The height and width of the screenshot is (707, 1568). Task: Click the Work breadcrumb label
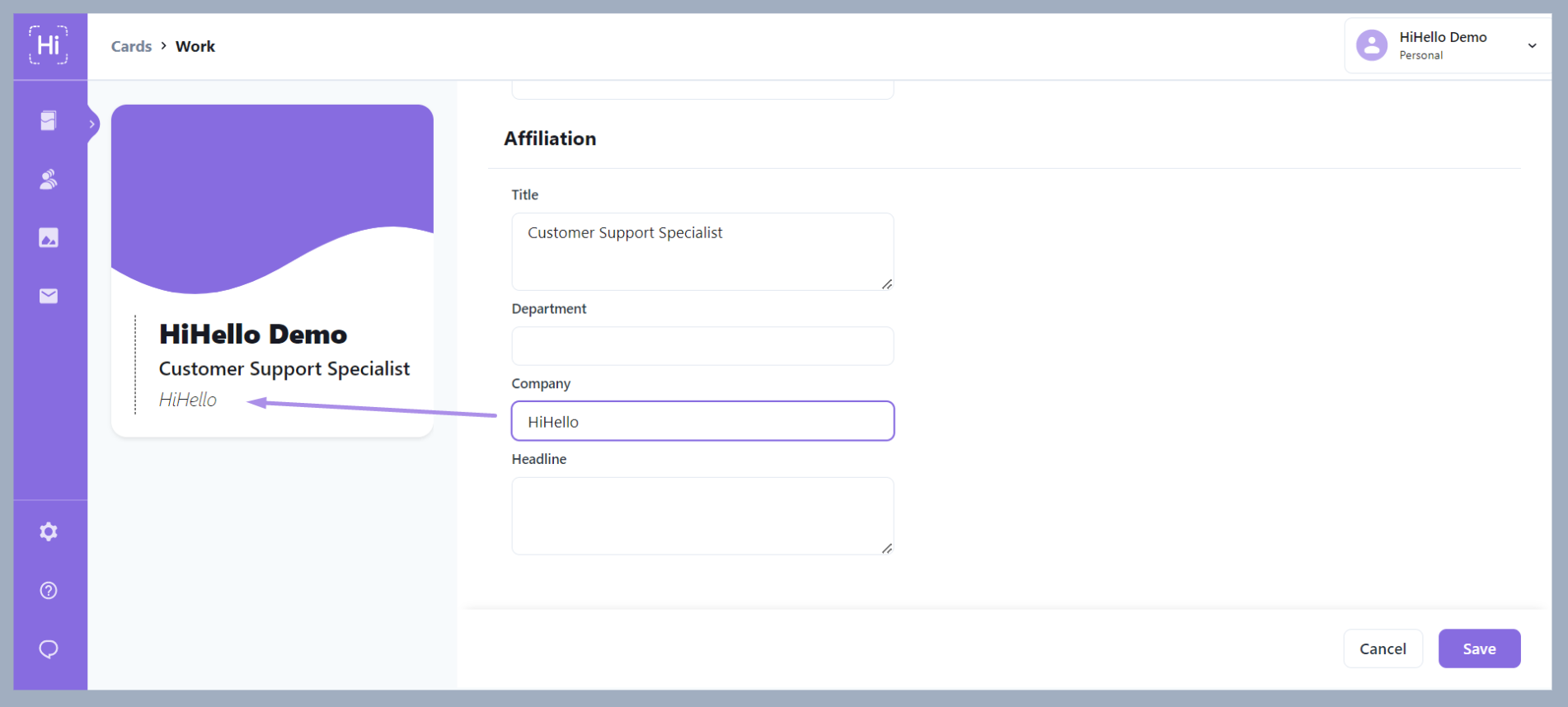[195, 46]
